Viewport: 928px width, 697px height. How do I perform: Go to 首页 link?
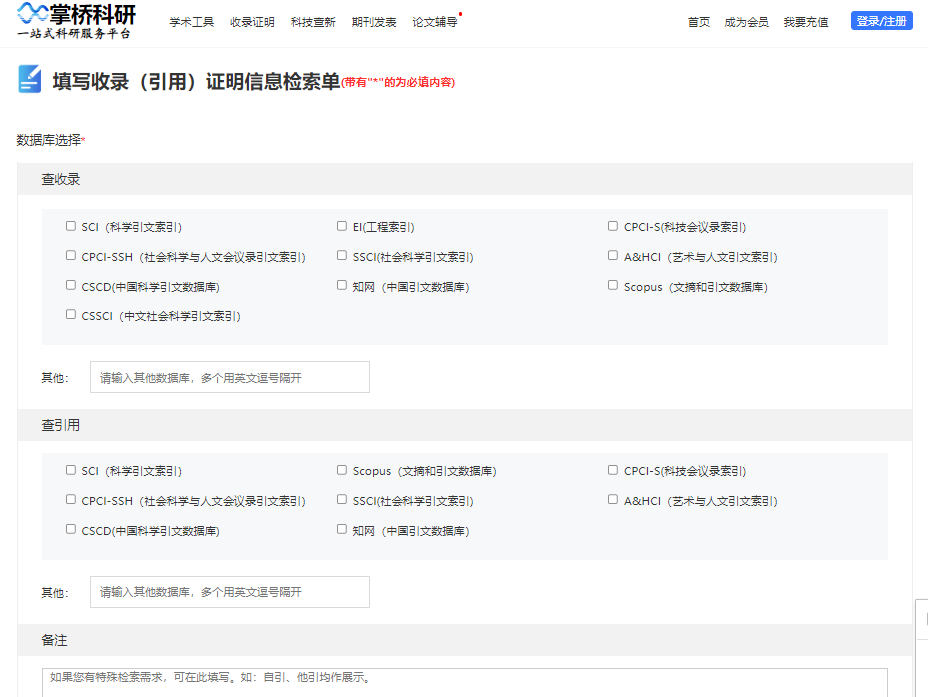[x=698, y=22]
